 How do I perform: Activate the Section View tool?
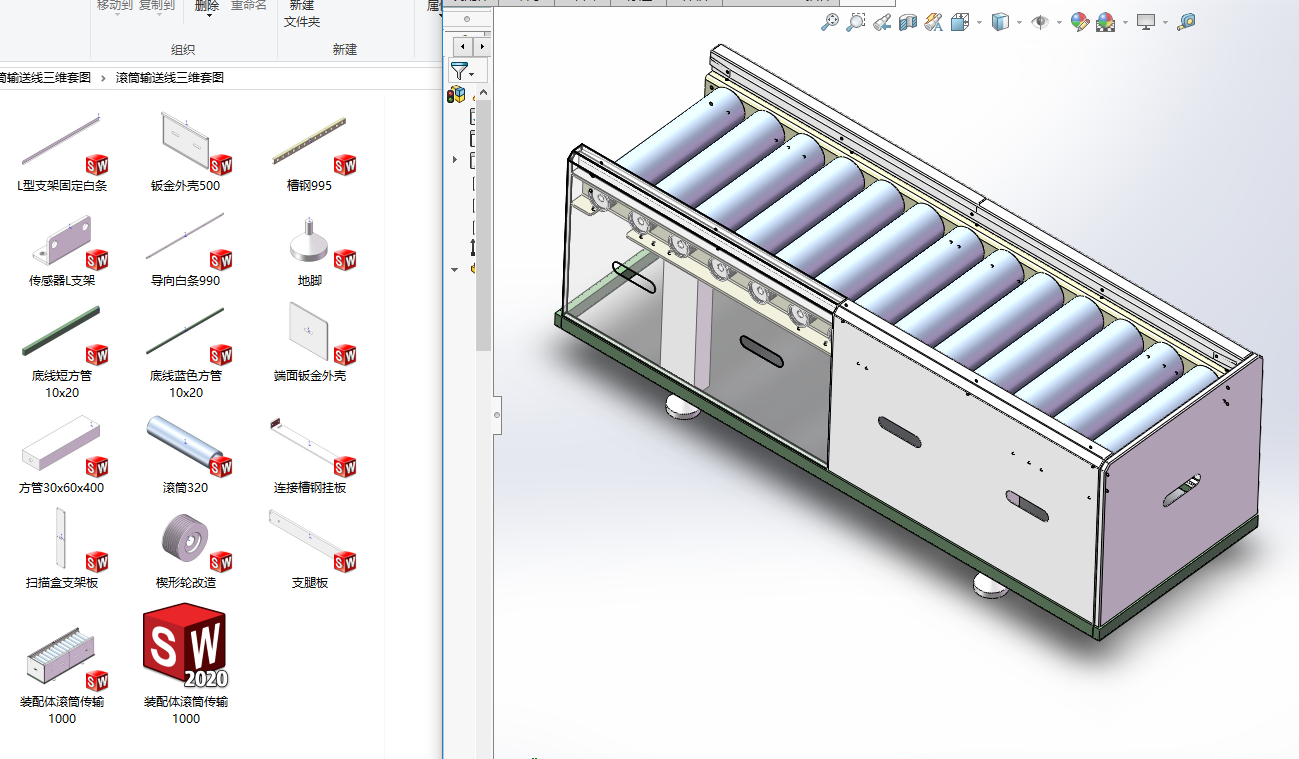[x=908, y=22]
